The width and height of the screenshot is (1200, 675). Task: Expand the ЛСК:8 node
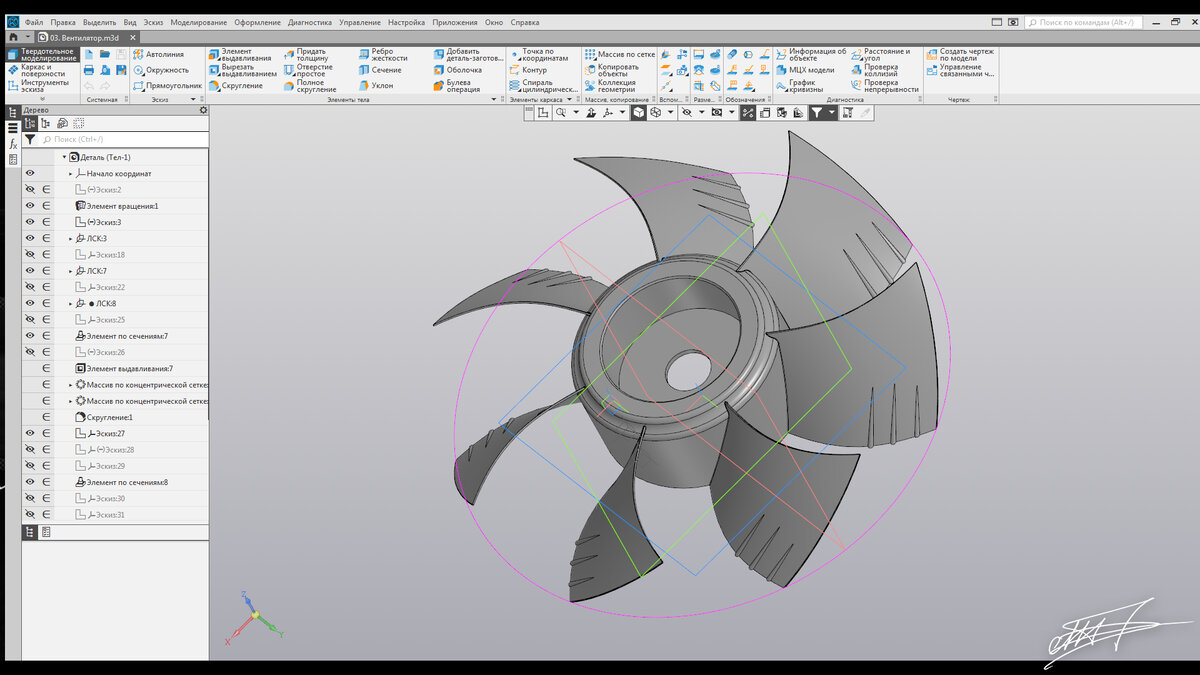point(70,303)
